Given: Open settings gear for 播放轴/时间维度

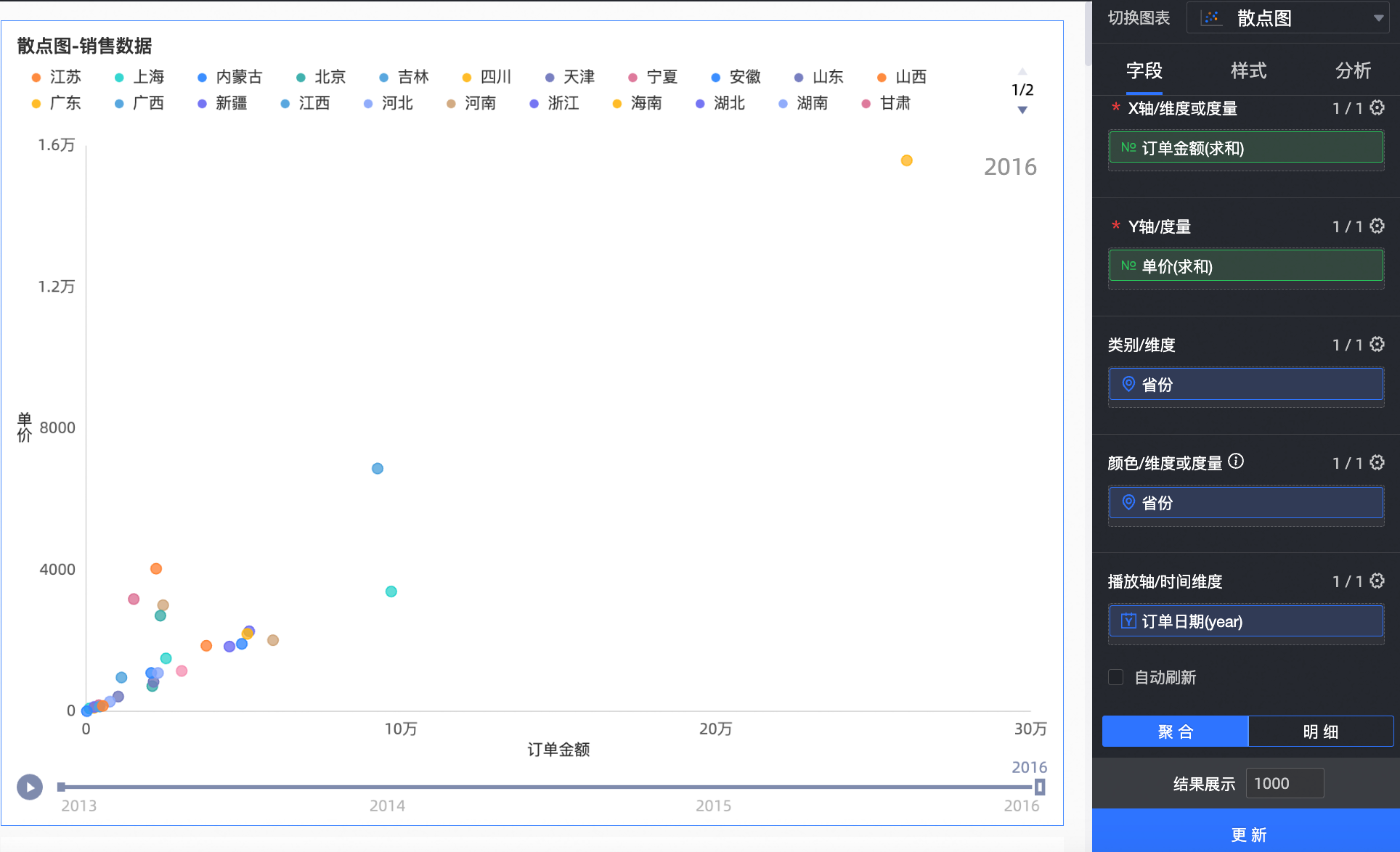Looking at the screenshot, I should (x=1377, y=581).
